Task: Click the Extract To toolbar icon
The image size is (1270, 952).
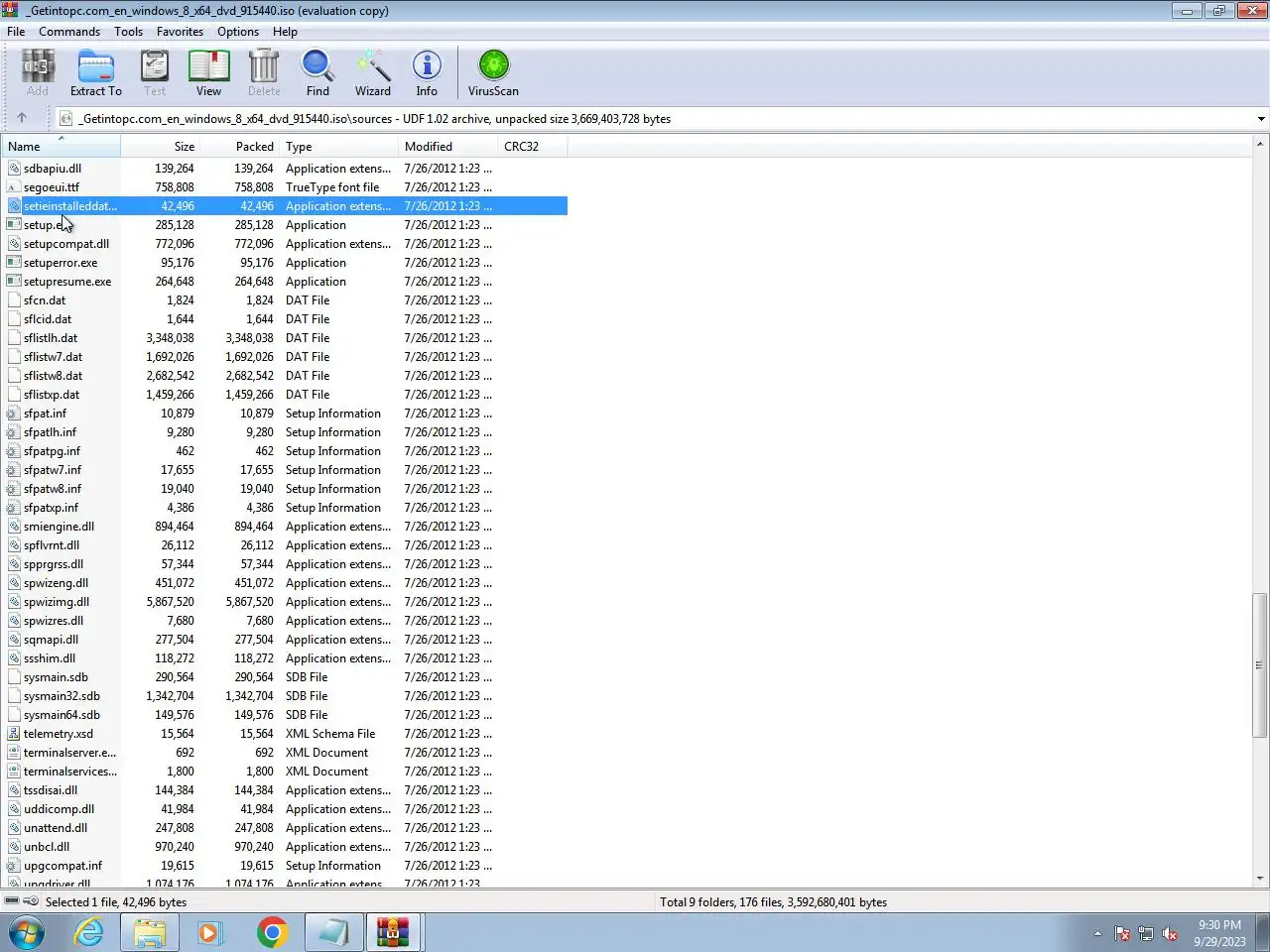Action: tap(96, 72)
